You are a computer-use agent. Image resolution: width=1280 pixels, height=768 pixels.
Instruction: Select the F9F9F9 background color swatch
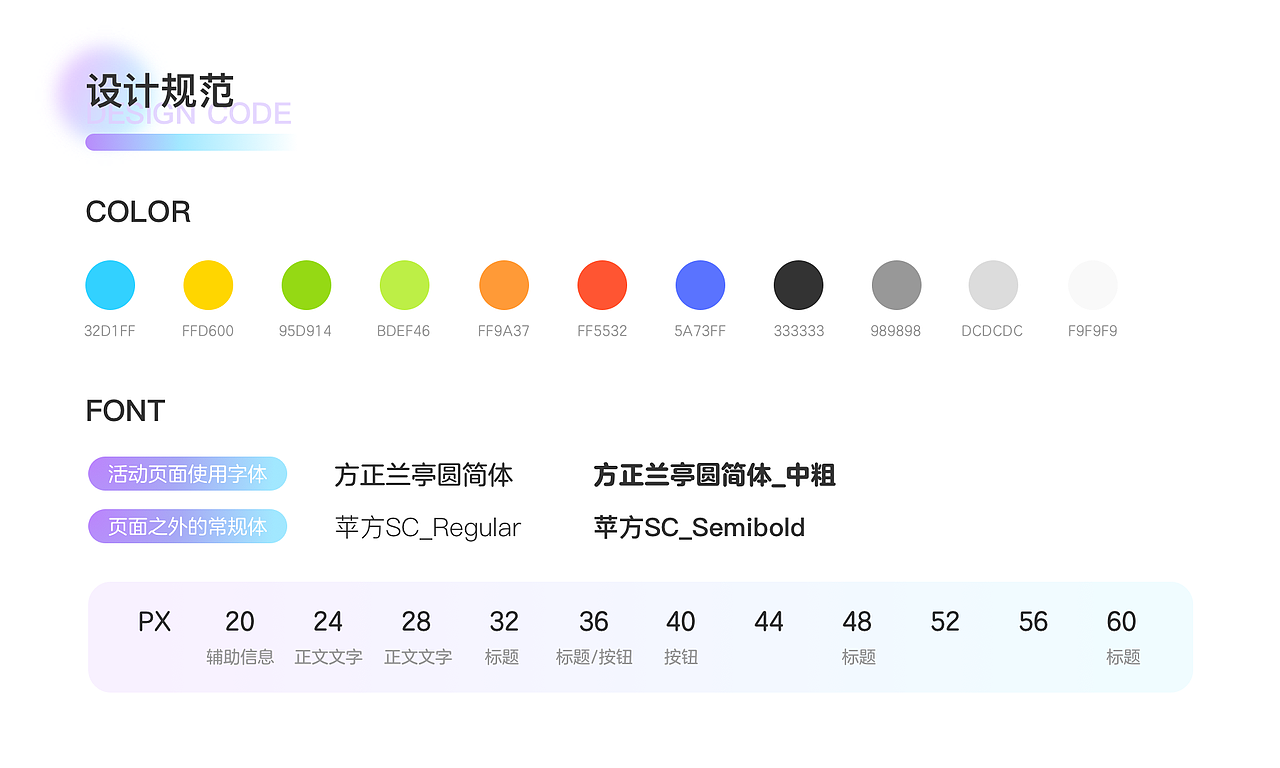click(x=1091, y=284)
